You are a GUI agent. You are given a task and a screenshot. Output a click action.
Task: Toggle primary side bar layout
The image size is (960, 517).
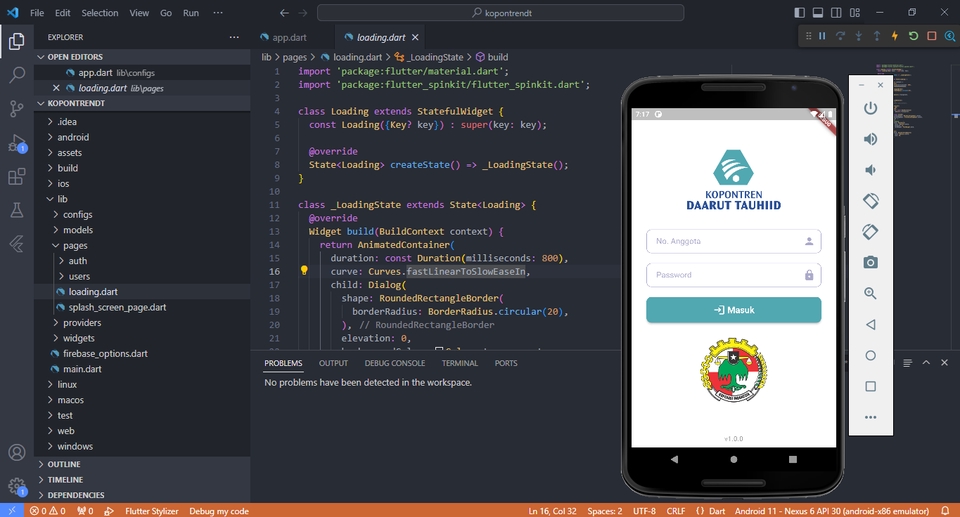click(800, 12)
